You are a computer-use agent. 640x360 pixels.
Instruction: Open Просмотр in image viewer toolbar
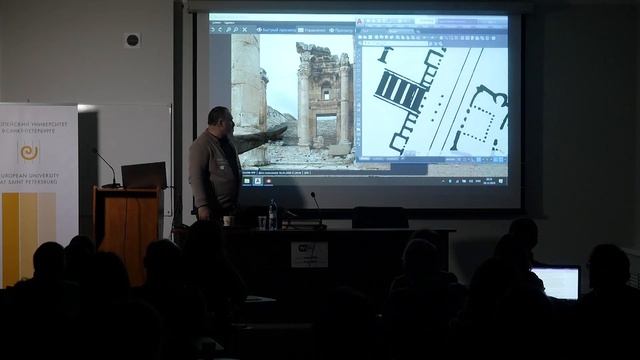341,30
